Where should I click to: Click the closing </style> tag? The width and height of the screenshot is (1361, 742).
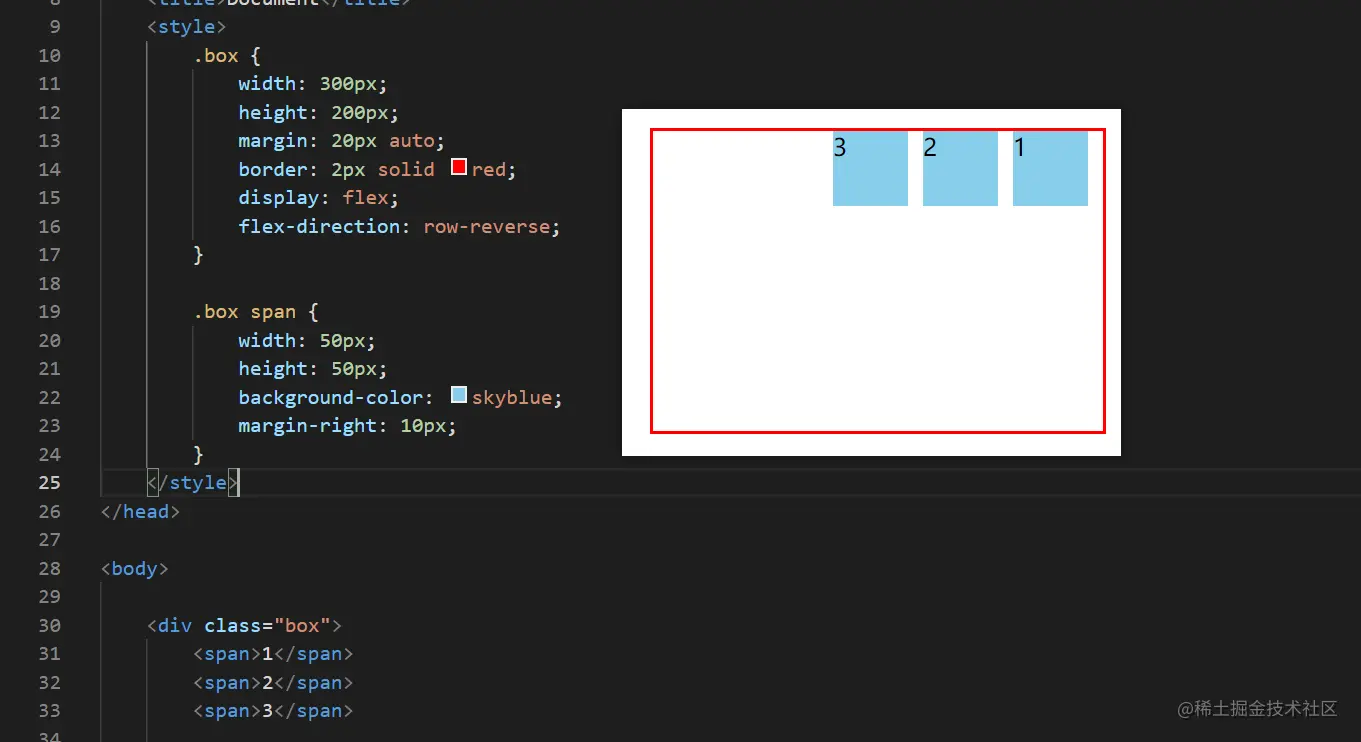(x=193, y=483)
